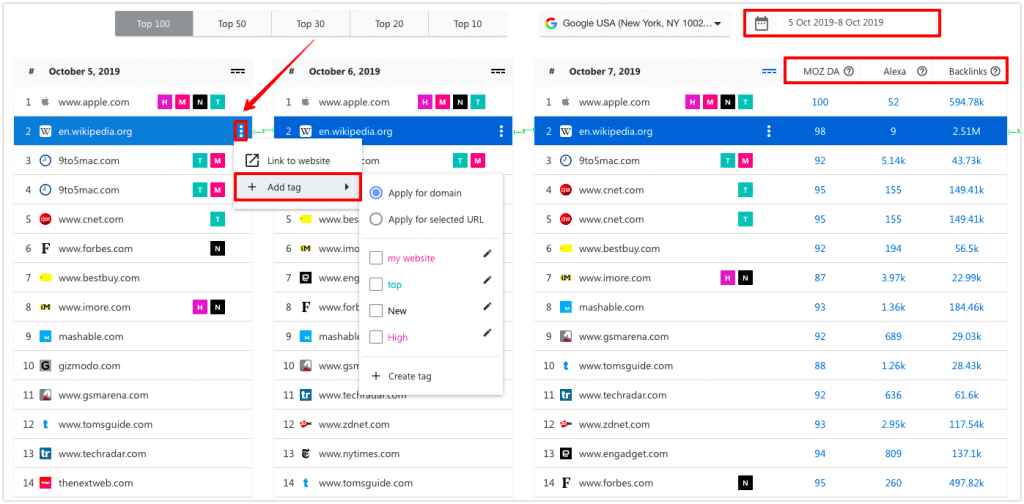This screenshot has height=504, width=1024.
Task: Click the 184.46k backlinks value for mashable.com
Action: coord(968,307)
